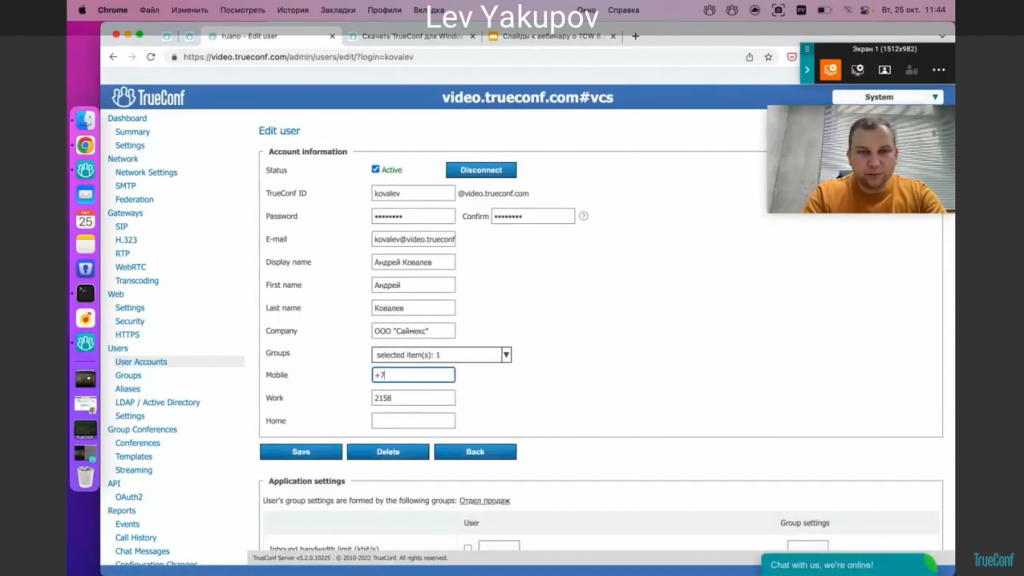Tick the Inbound bandwidth limit User checkbox
Image resolution: width=1024 pixels, height=576 pixels.
coord(468,548)
